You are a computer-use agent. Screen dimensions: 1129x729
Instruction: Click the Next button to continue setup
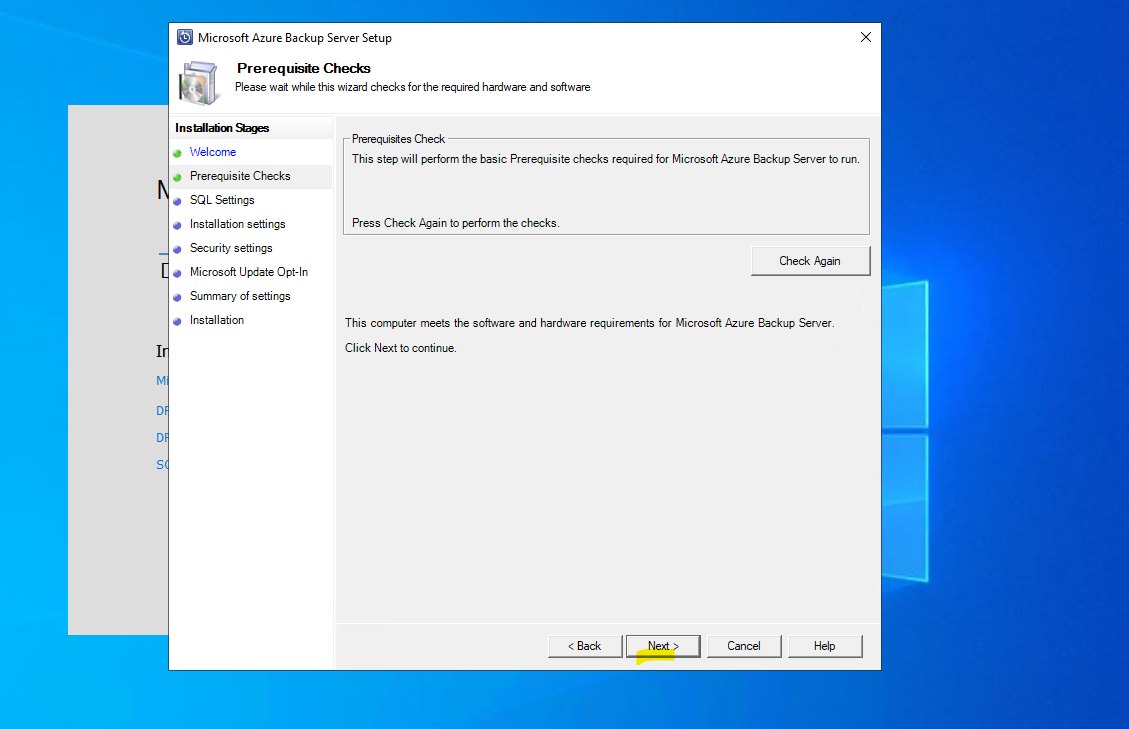tap(663, 646)
